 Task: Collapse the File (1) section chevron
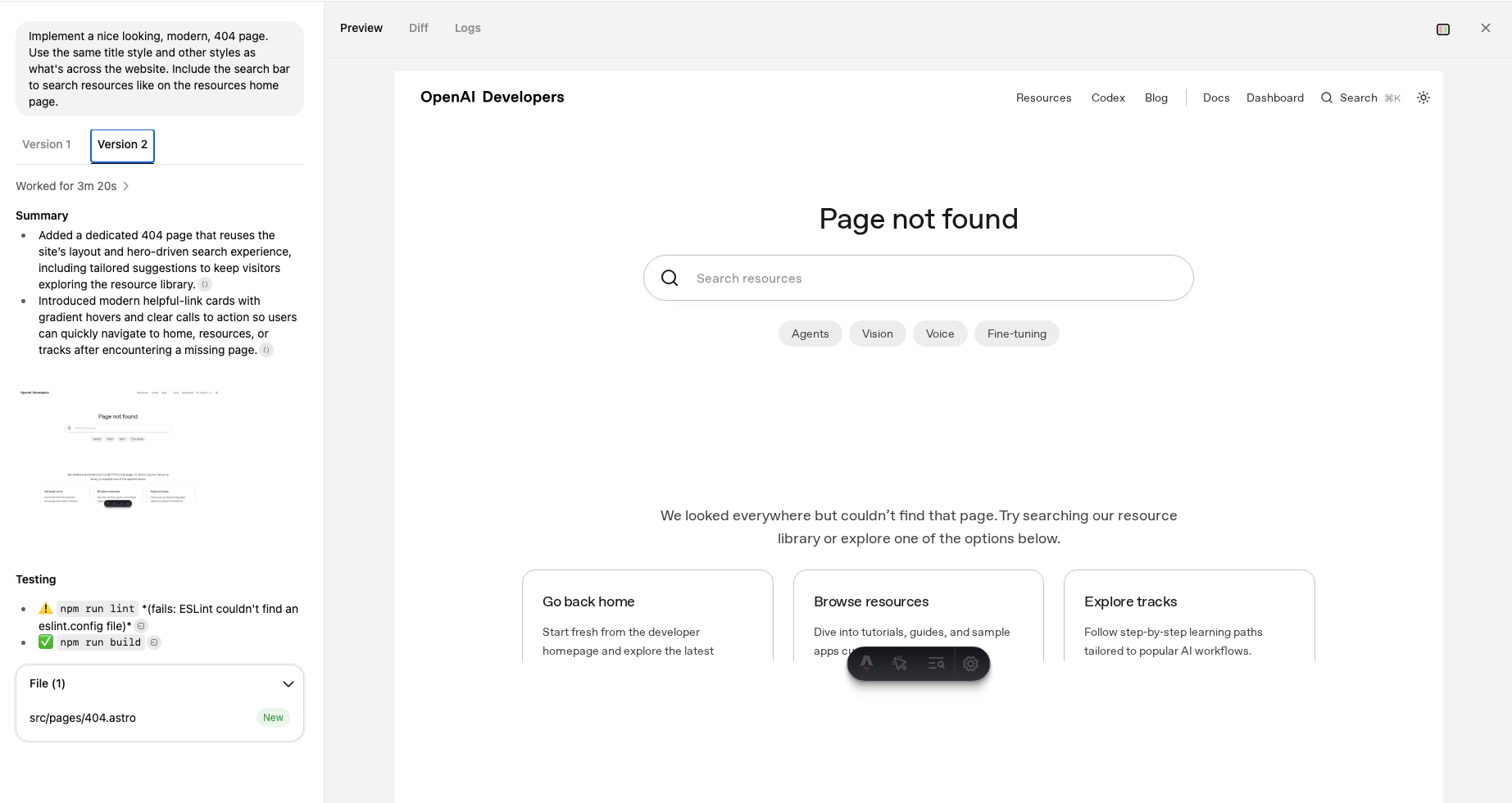point(288,683)
